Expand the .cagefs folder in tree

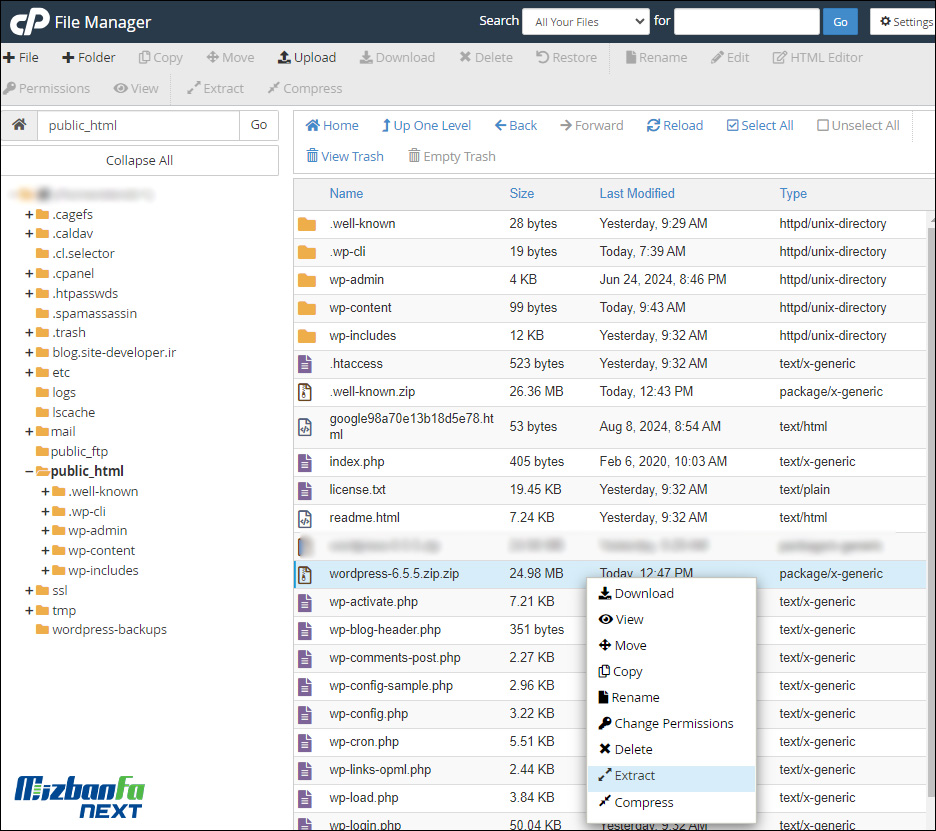pos(29,214)
